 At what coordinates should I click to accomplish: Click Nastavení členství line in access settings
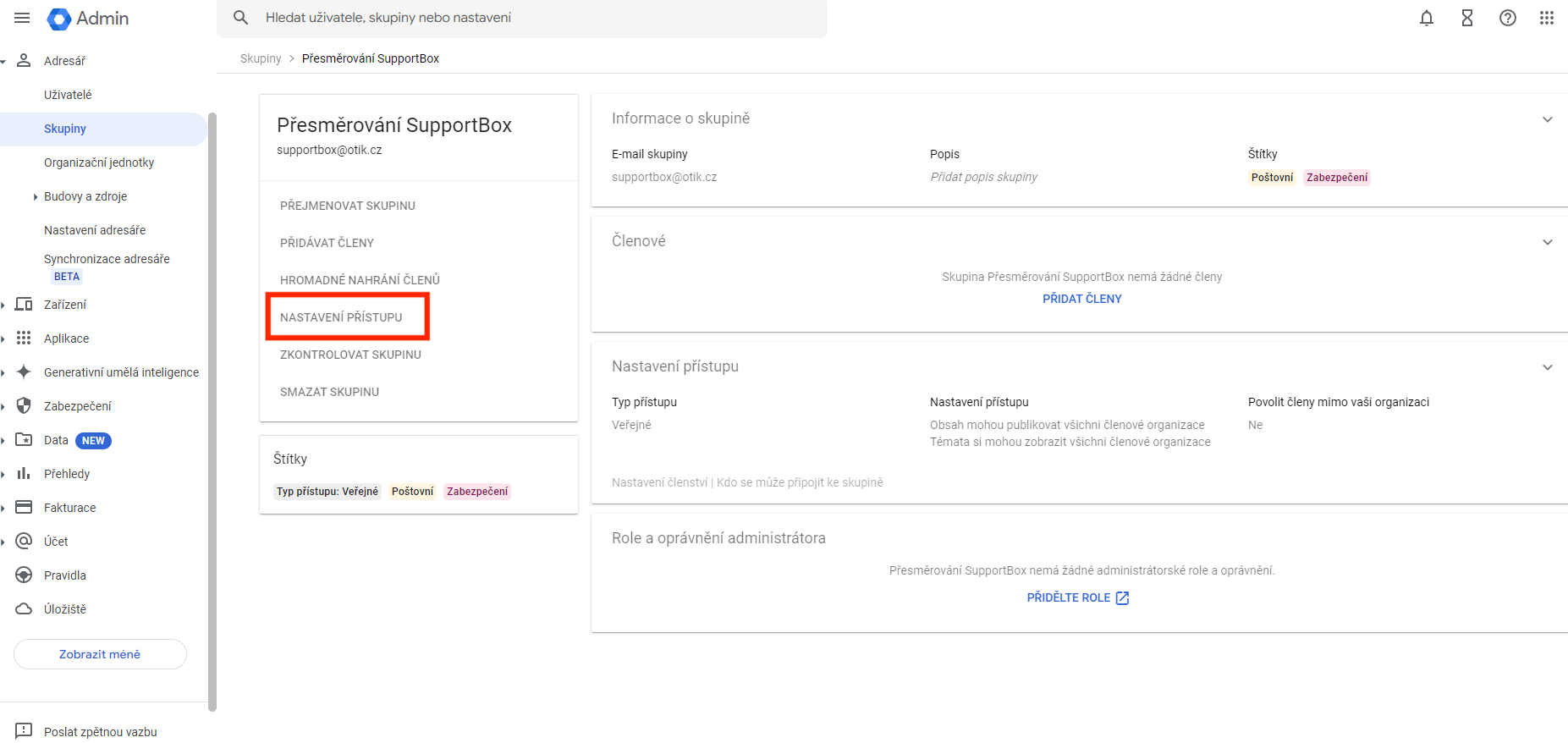point(747,482)
